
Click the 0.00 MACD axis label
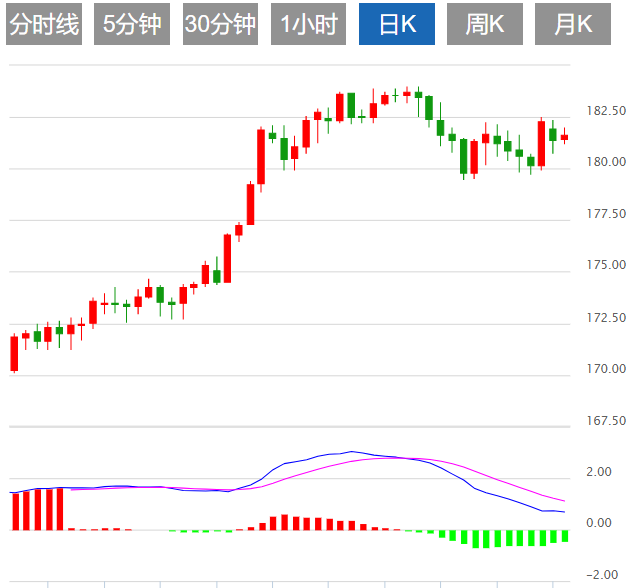(599, 523)
